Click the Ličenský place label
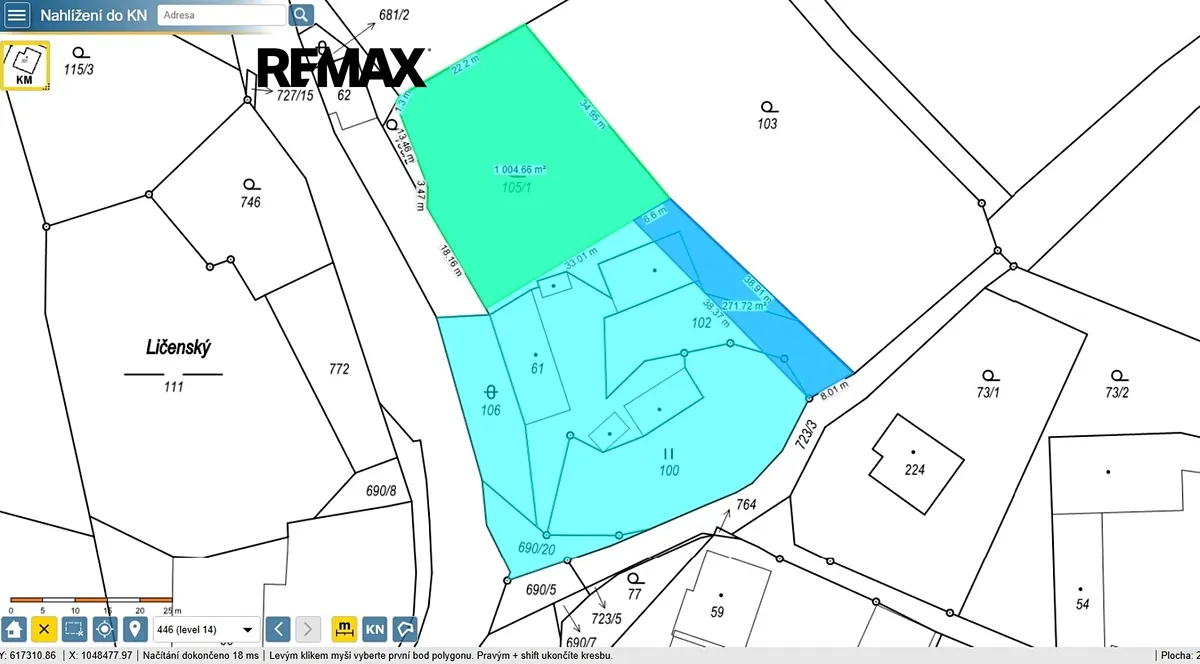 pos(178,348)
